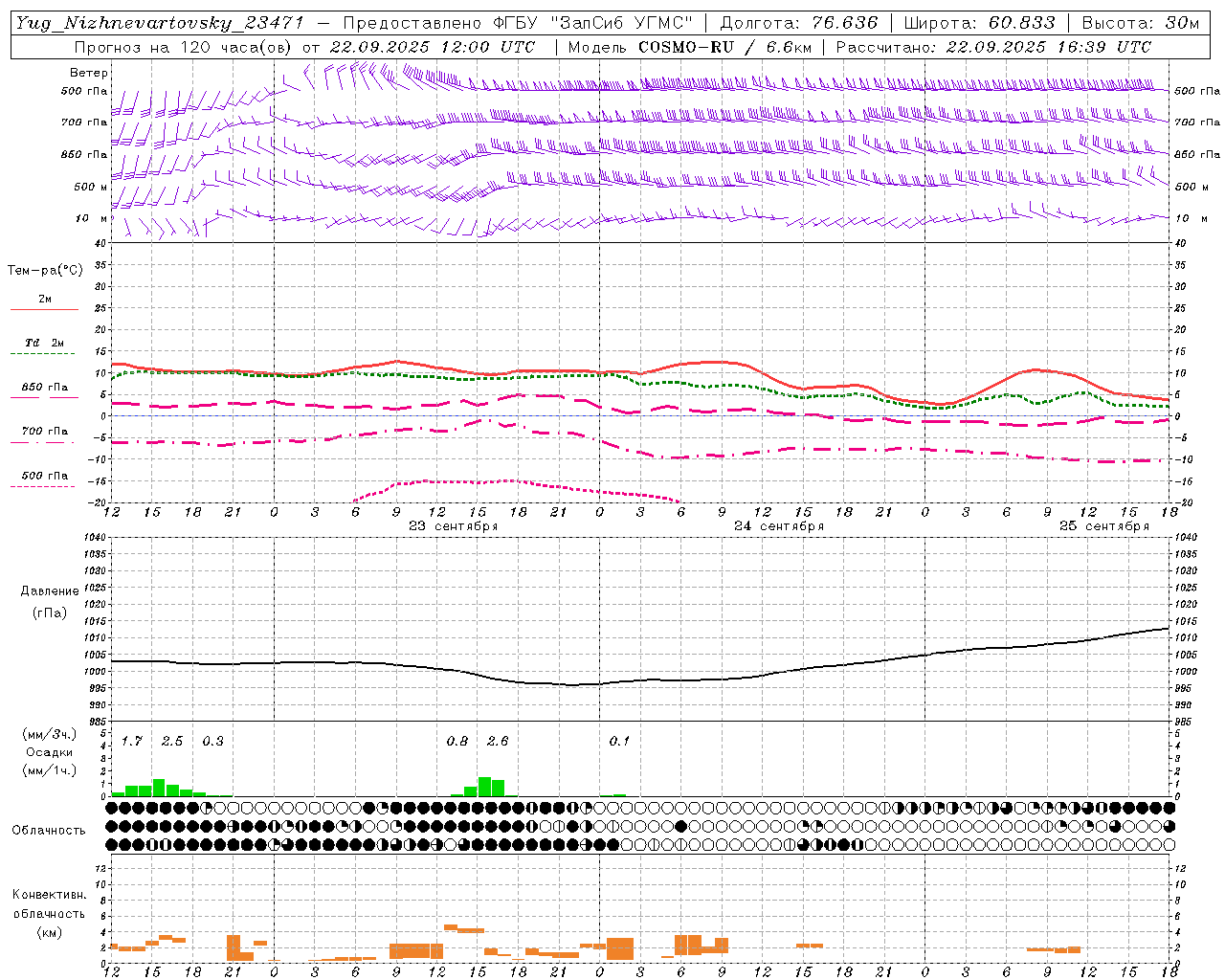Click the (мм/3ч.) precipitation unit label

(x=50, y=735)
